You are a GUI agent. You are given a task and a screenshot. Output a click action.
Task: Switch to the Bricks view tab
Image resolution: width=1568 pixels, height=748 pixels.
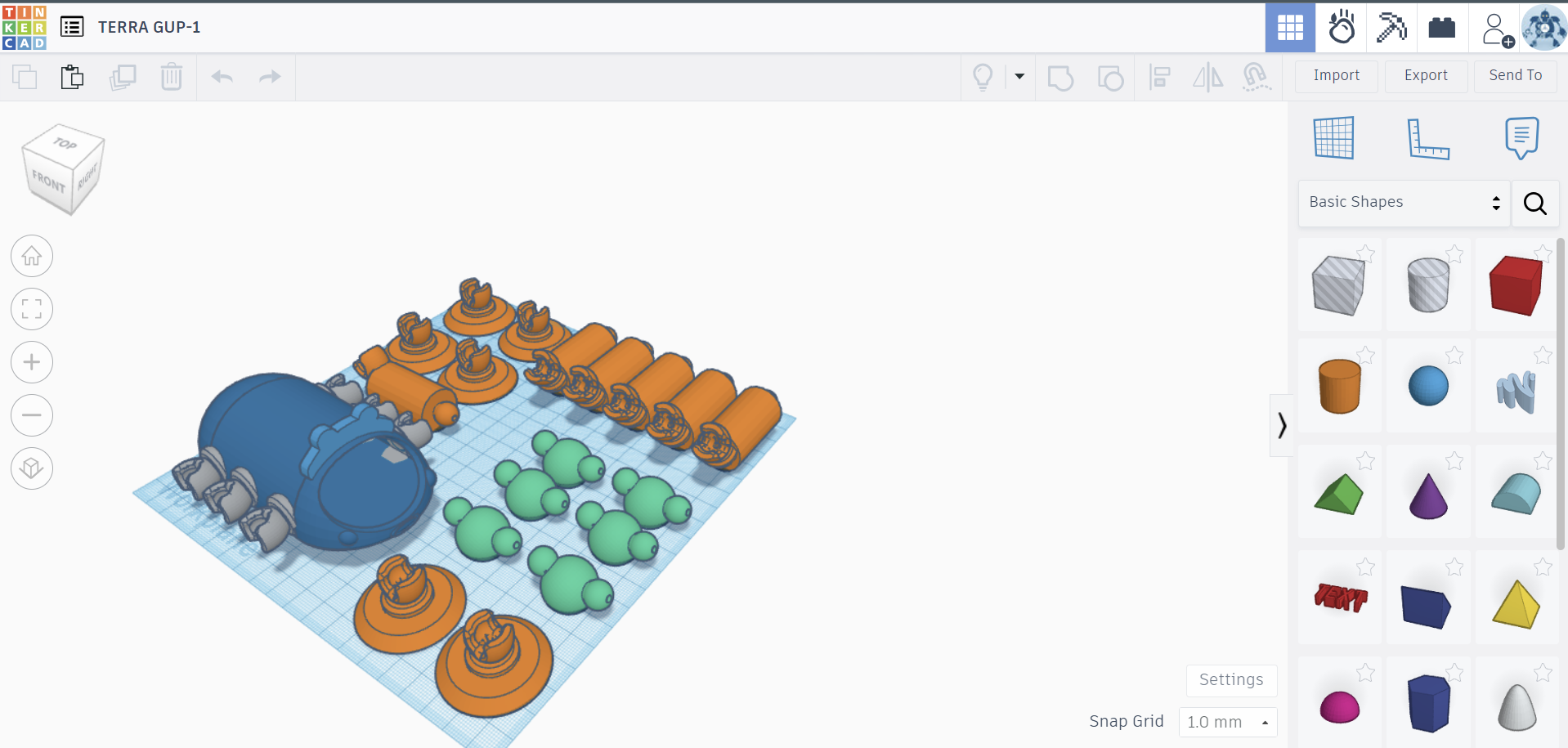click(x=1441, y=28)
